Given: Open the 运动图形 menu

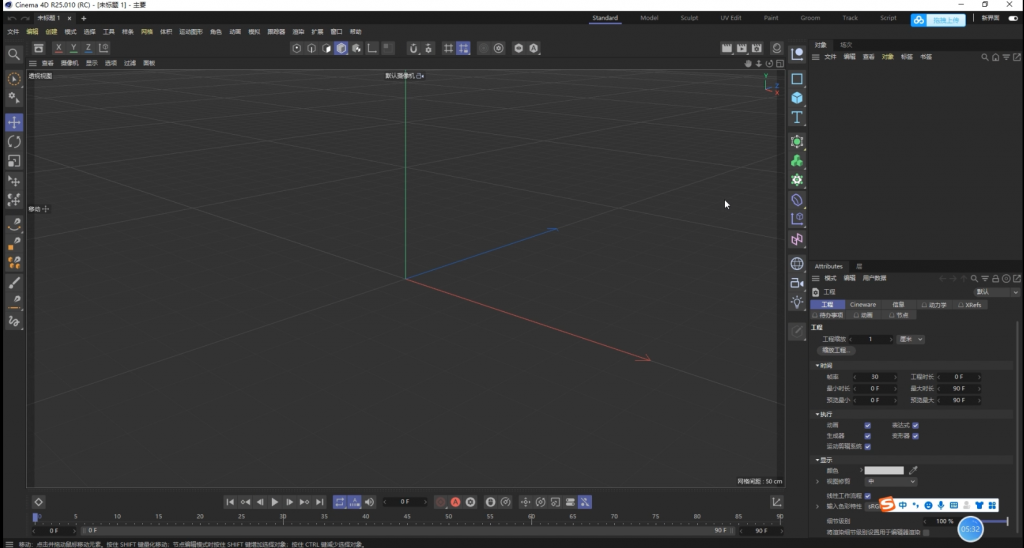Looking at the screenshot, I should [x=191, y=31].
